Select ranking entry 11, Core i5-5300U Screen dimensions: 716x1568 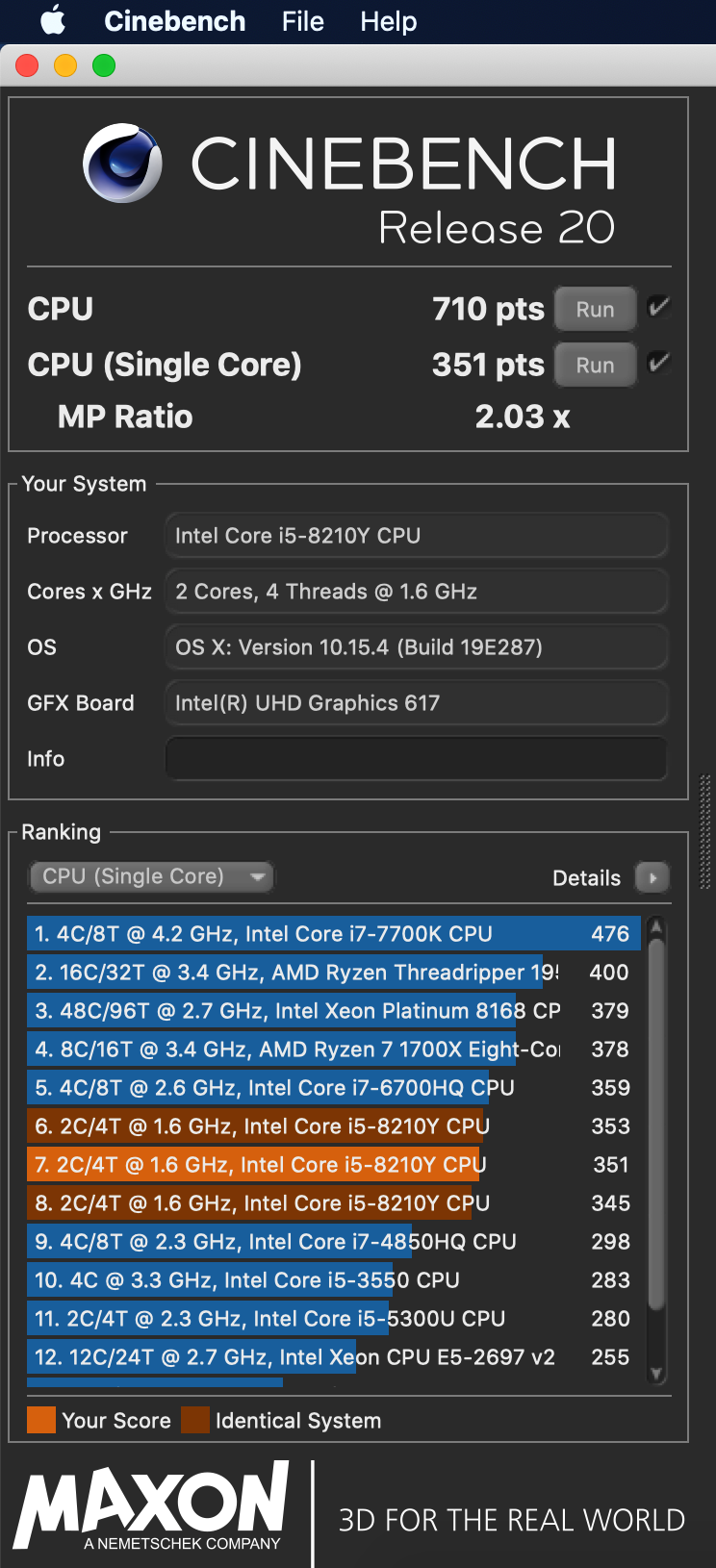pyautogui.click(x=333, y=1318)
